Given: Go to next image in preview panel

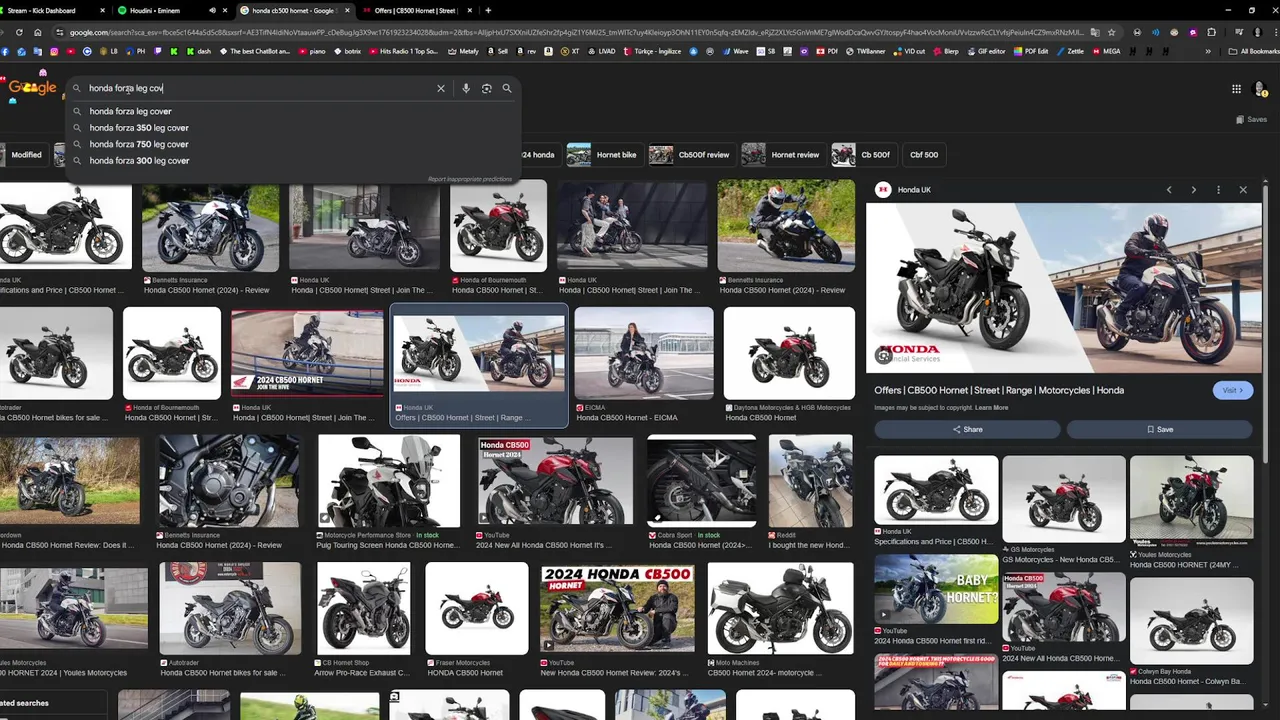Looking at the screenshot, I should pos(1193,190).
